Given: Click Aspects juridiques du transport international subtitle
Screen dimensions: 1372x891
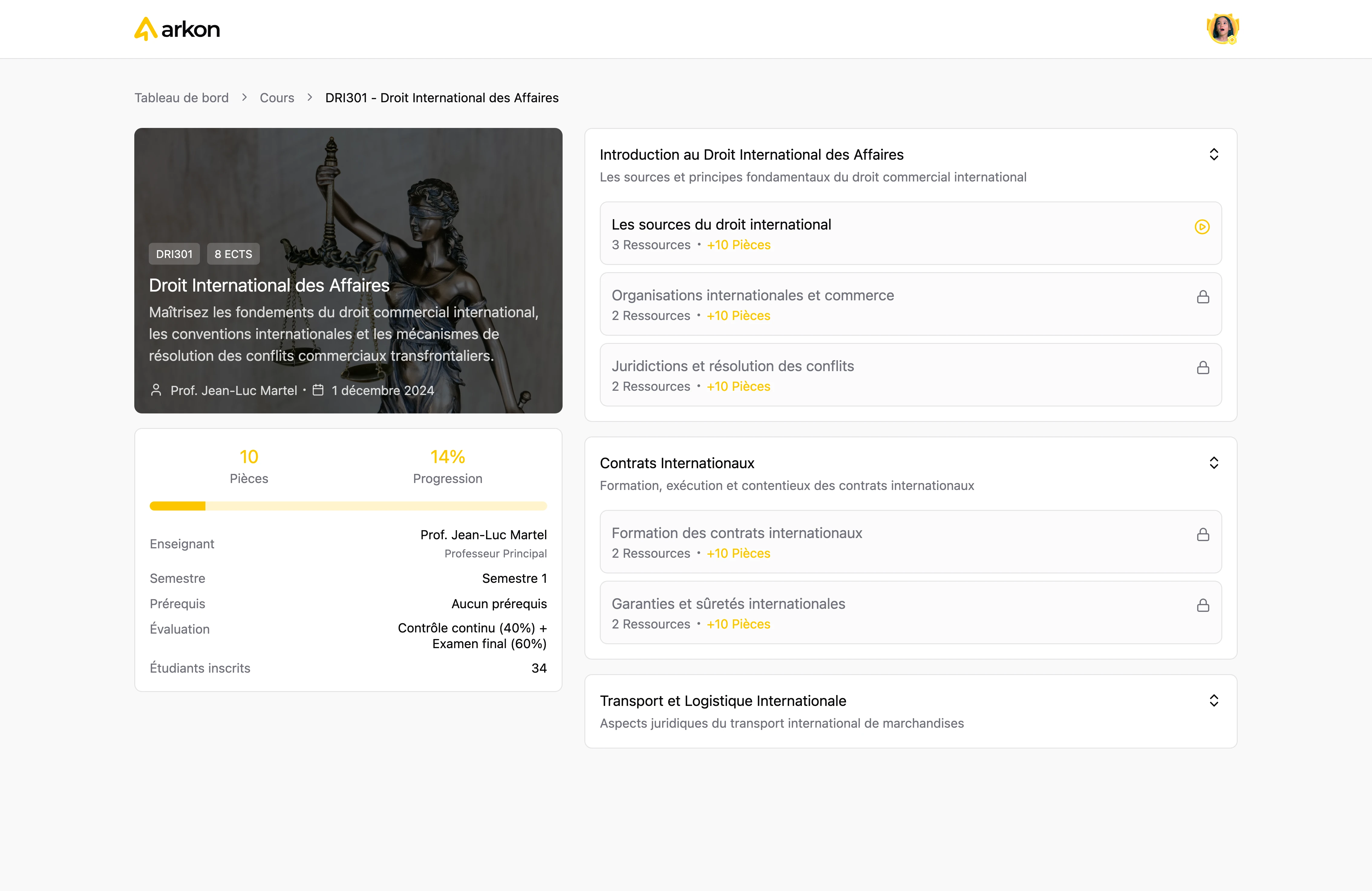Looking at the screenshot, I should coord(782,723).
